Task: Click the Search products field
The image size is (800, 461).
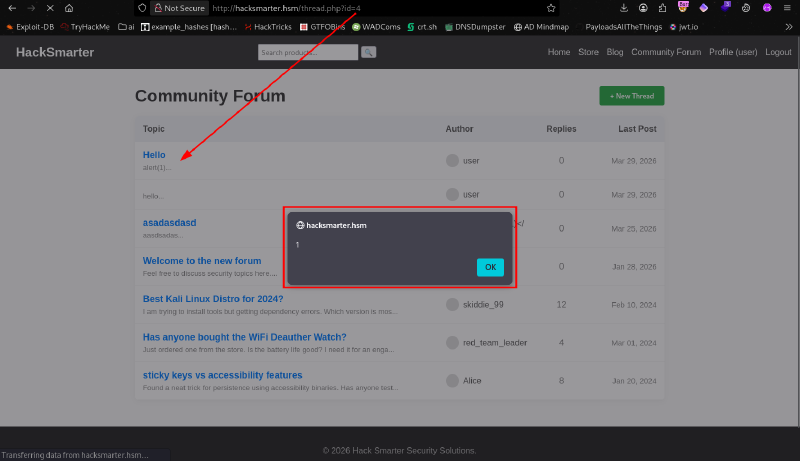Action: click(308, 52)
